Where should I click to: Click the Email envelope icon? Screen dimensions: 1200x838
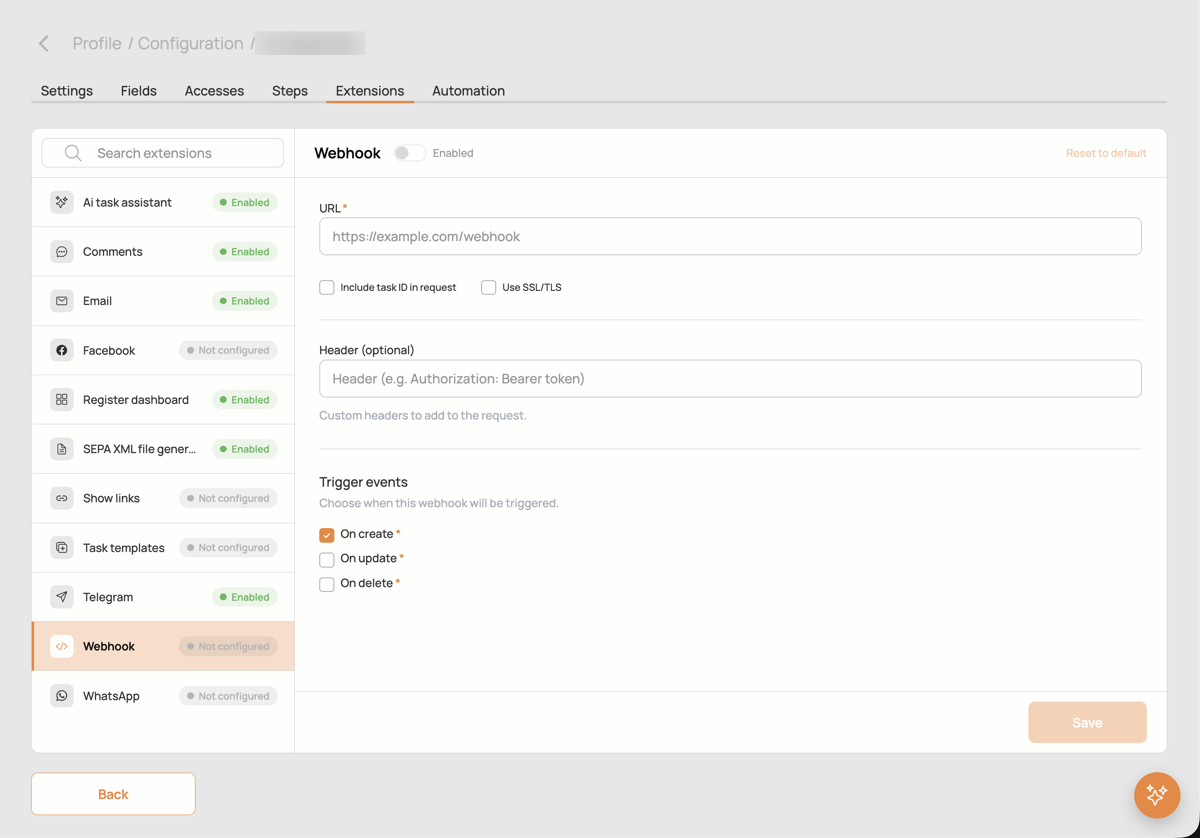tap(62, 301)
